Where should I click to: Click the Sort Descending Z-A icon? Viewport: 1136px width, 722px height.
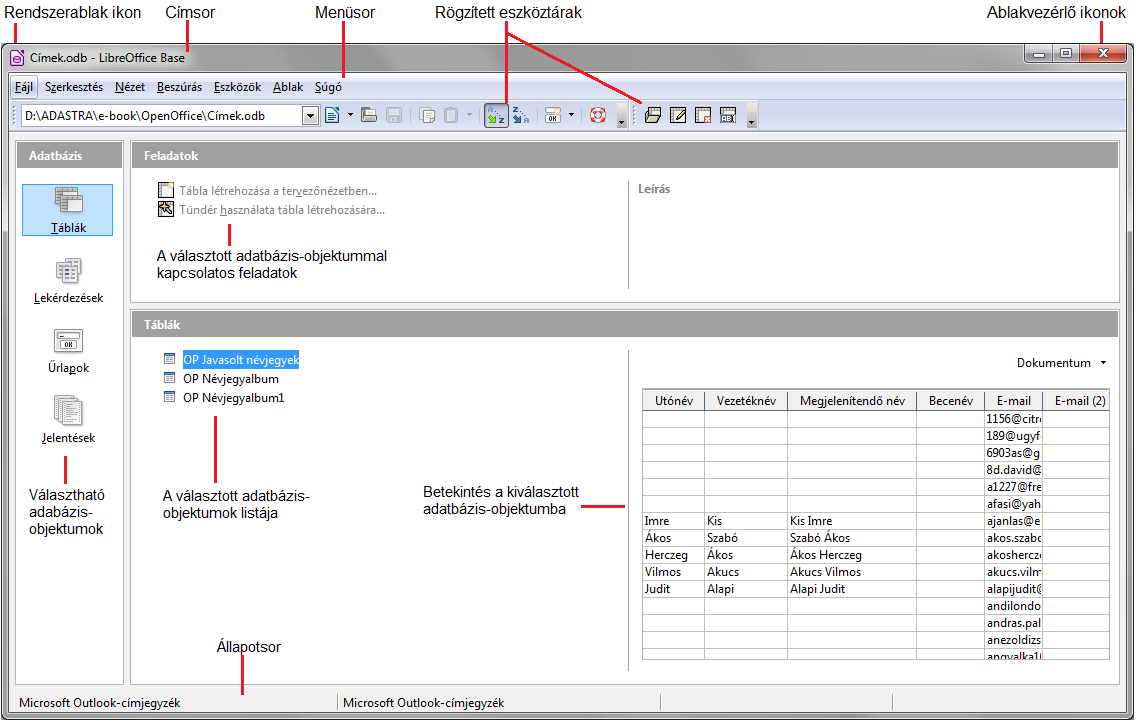point(521,115)
